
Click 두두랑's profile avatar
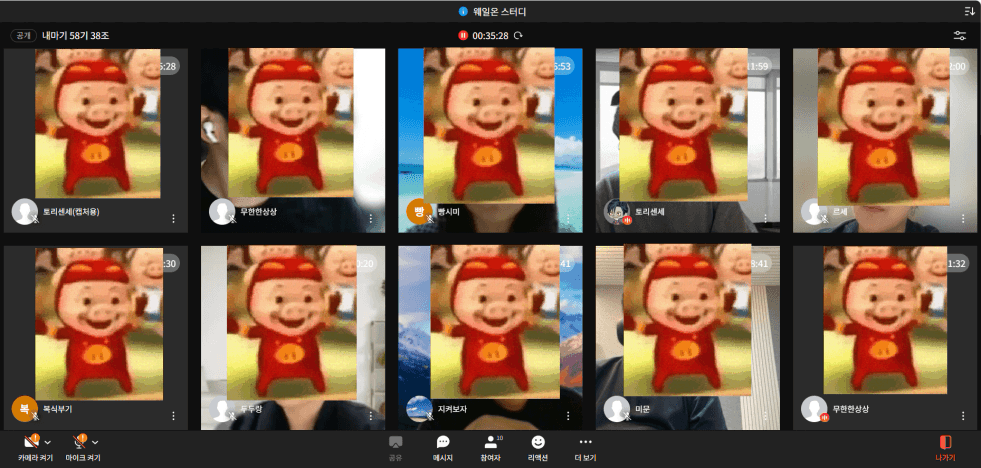click(221, 409)
